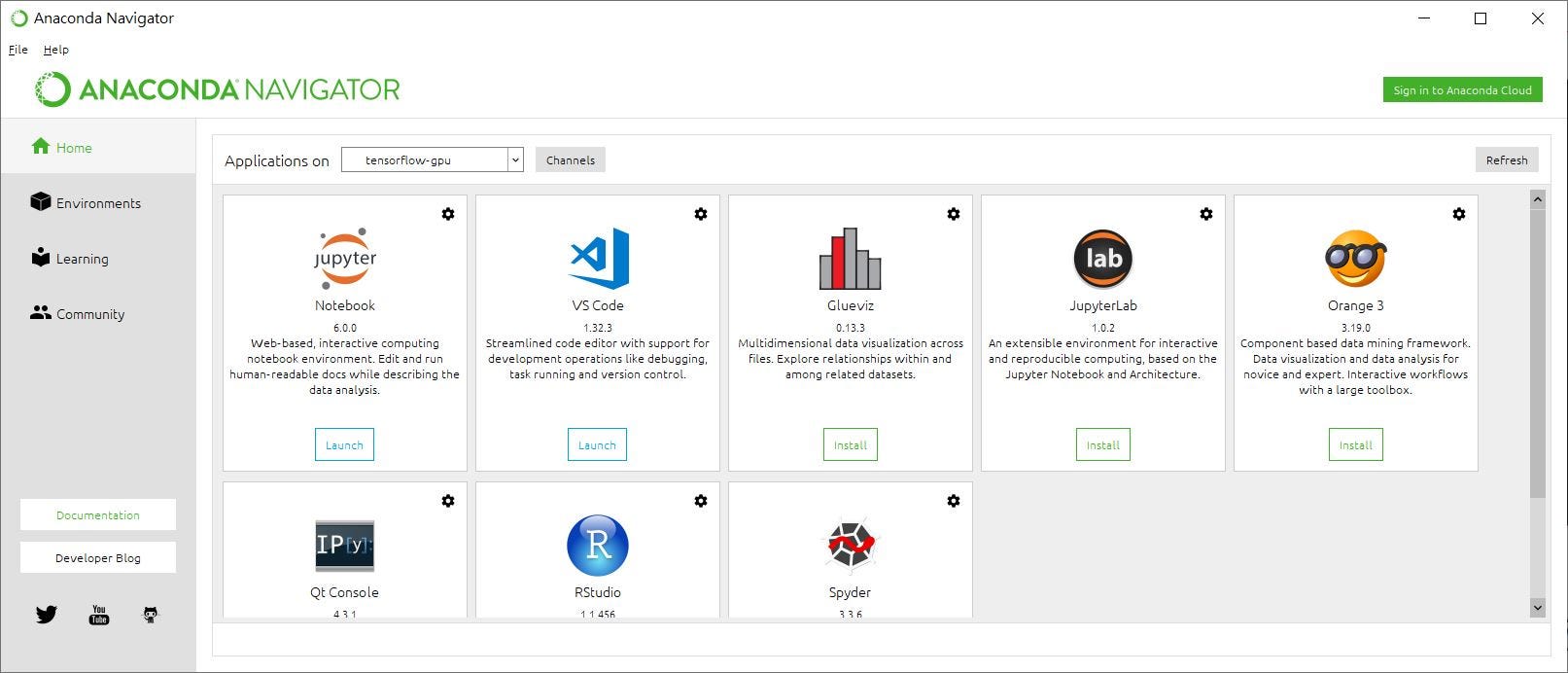Click the 'Glueviz' app title
Image resolution: width=1568 pixels, height=673 pixels.
(x=851, y=305)
